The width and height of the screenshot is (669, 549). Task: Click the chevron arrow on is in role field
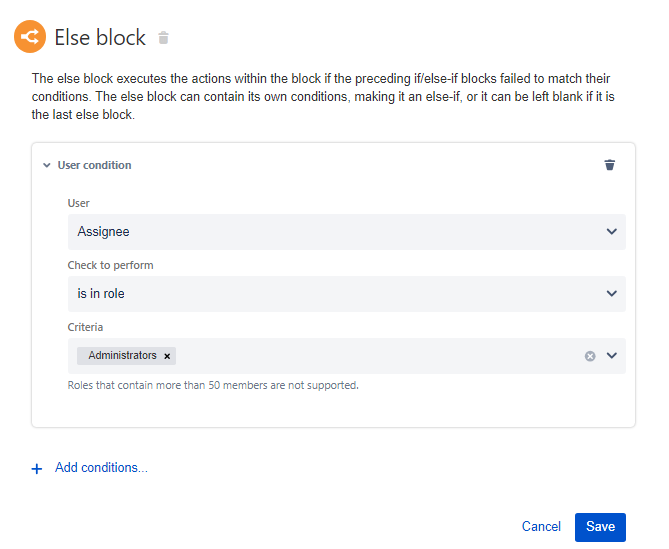coord(612,293)
